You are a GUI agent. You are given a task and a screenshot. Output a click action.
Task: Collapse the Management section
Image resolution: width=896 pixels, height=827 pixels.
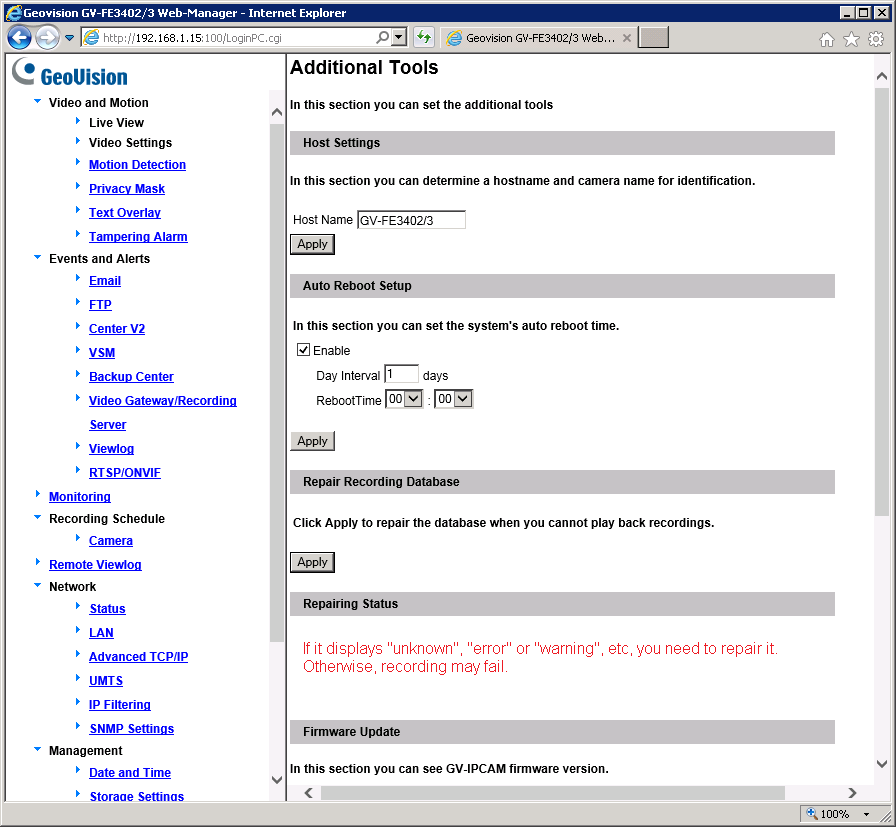tap(38, 750)
